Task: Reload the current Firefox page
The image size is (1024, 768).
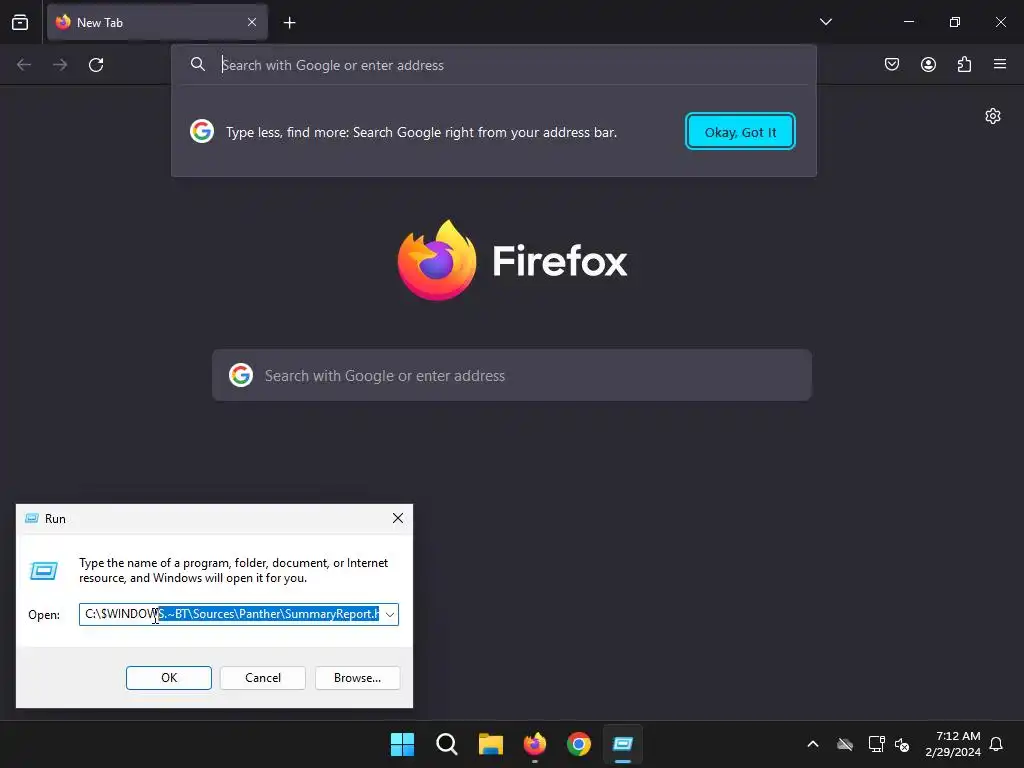Action: coord(96,65)
